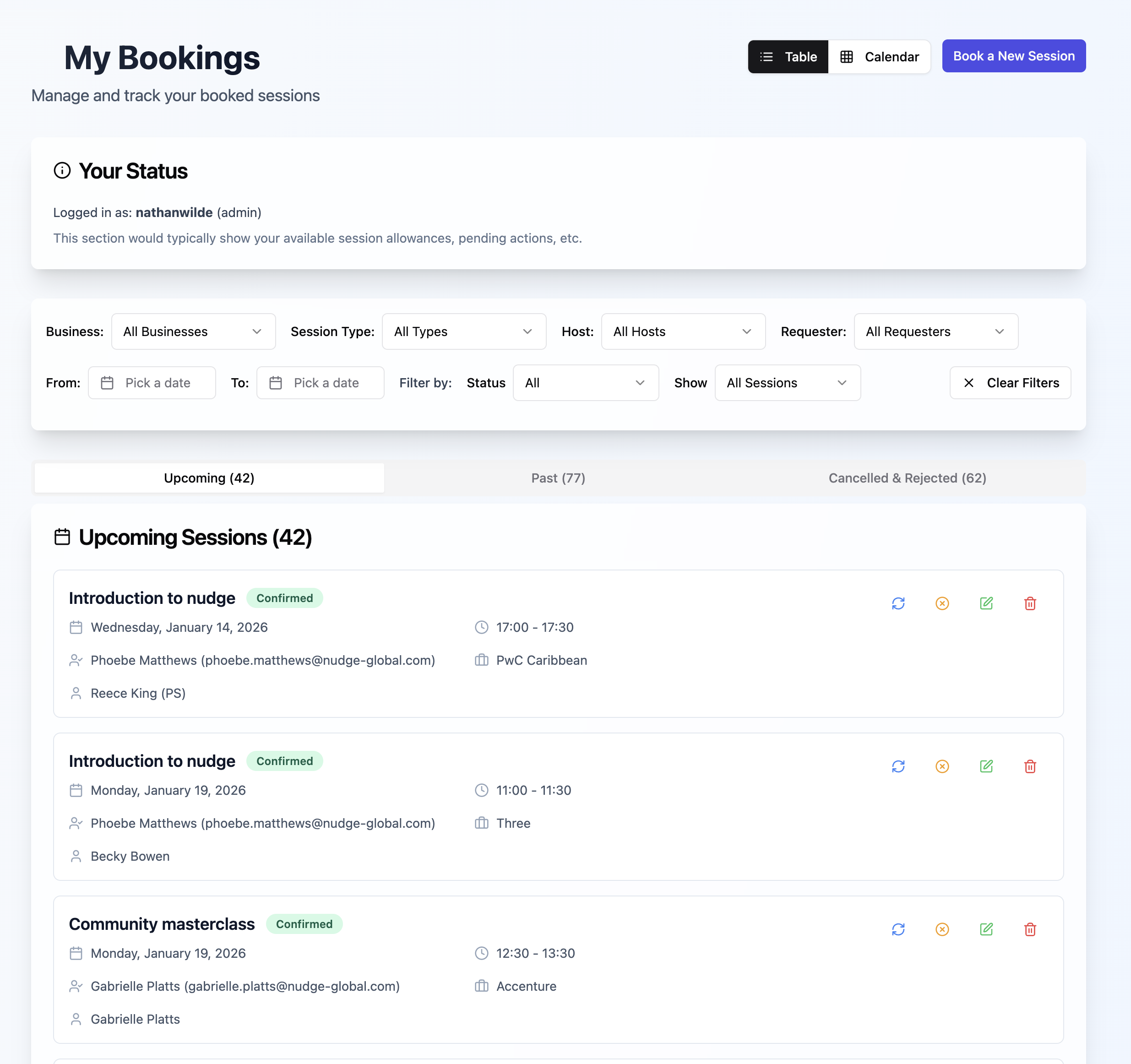The image size is (1131, 1064).
Task: Switch to Table view
Action: coord(788,57)
